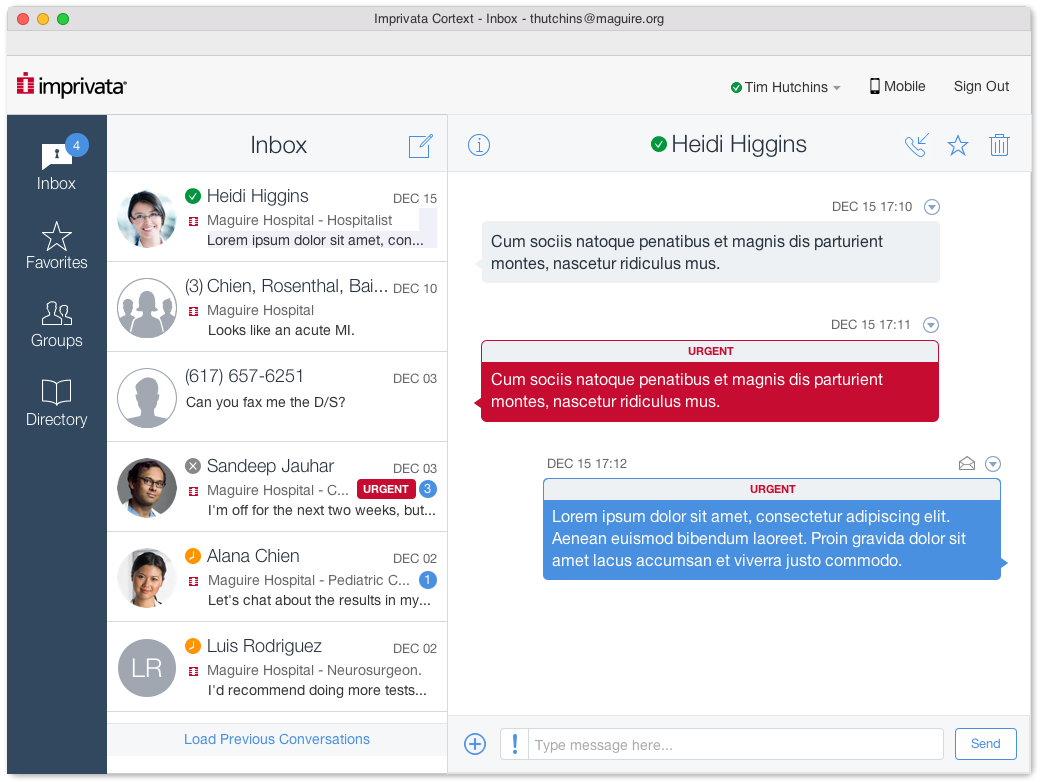The image size is (1040, 782).
Task: Click Load Previous Conversations link
Action: 277,740
